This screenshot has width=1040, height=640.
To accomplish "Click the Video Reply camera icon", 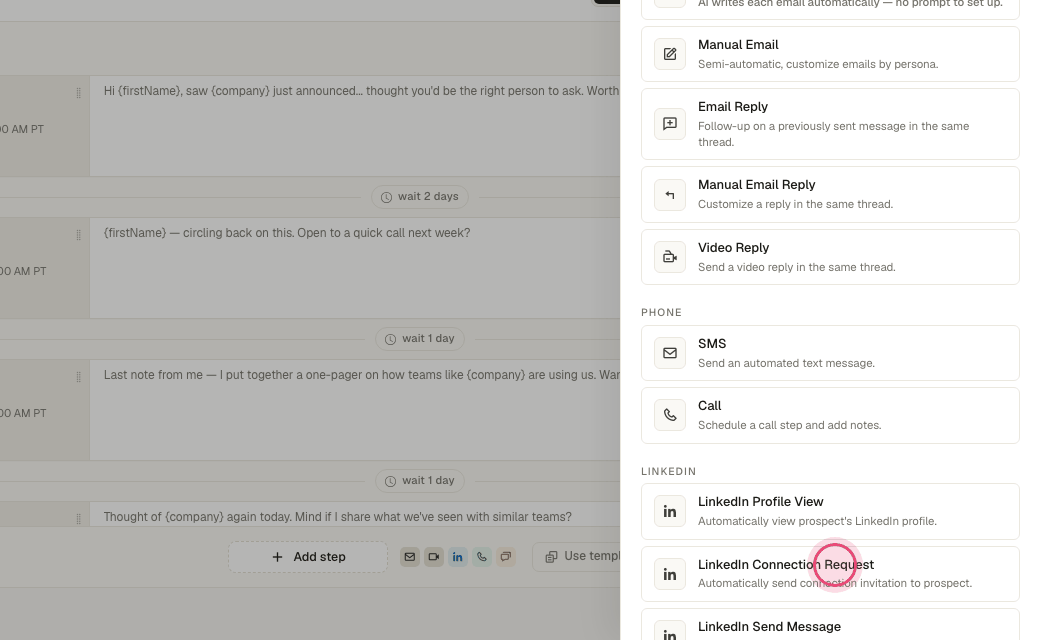I will coord(670,257).
